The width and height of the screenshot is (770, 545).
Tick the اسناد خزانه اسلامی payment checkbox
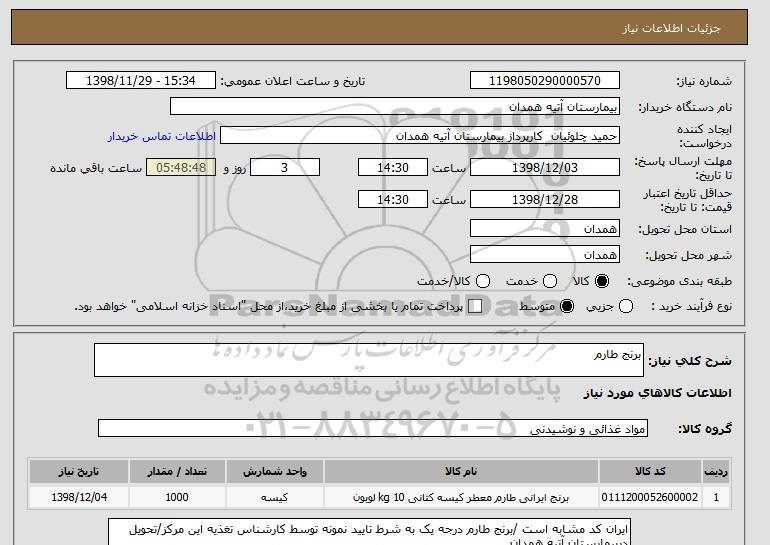(475, 306)
